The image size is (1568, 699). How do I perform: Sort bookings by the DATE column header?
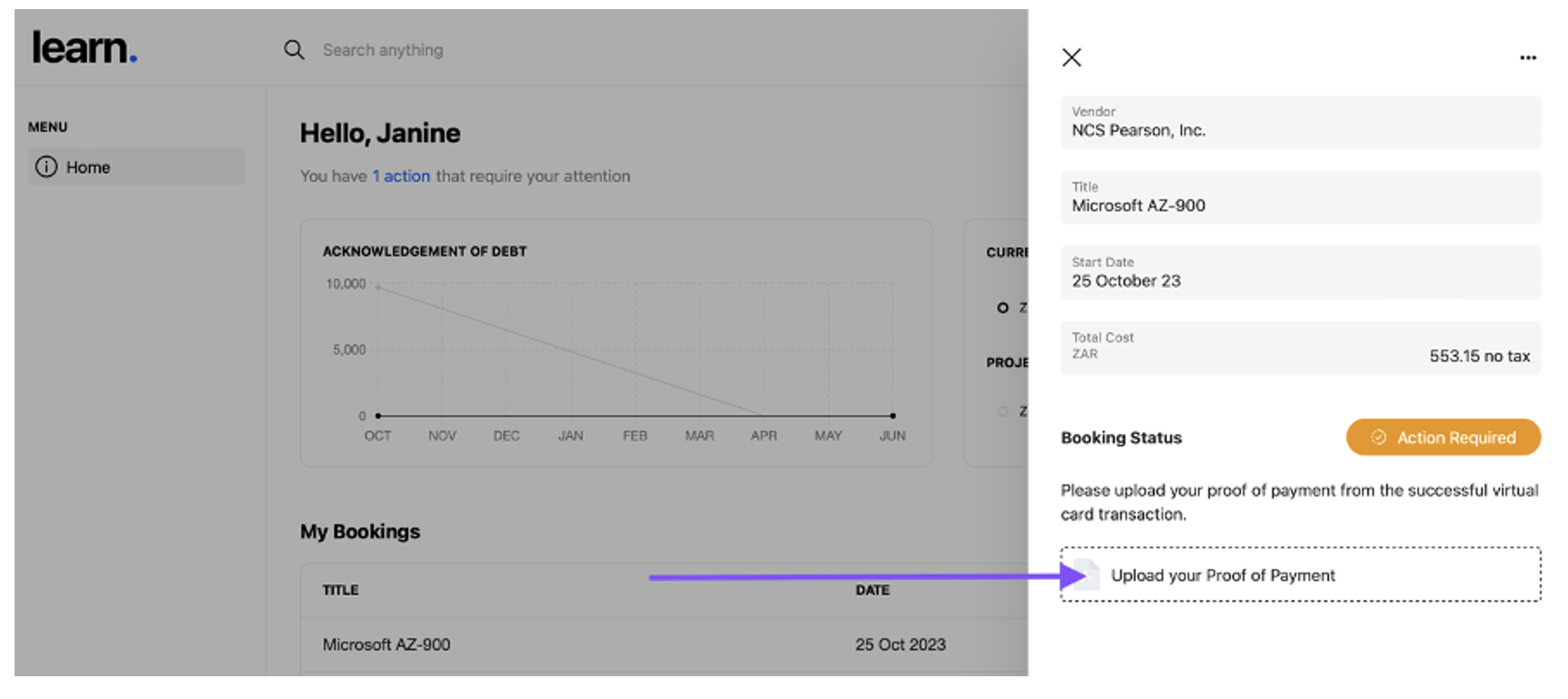point(872,590)
